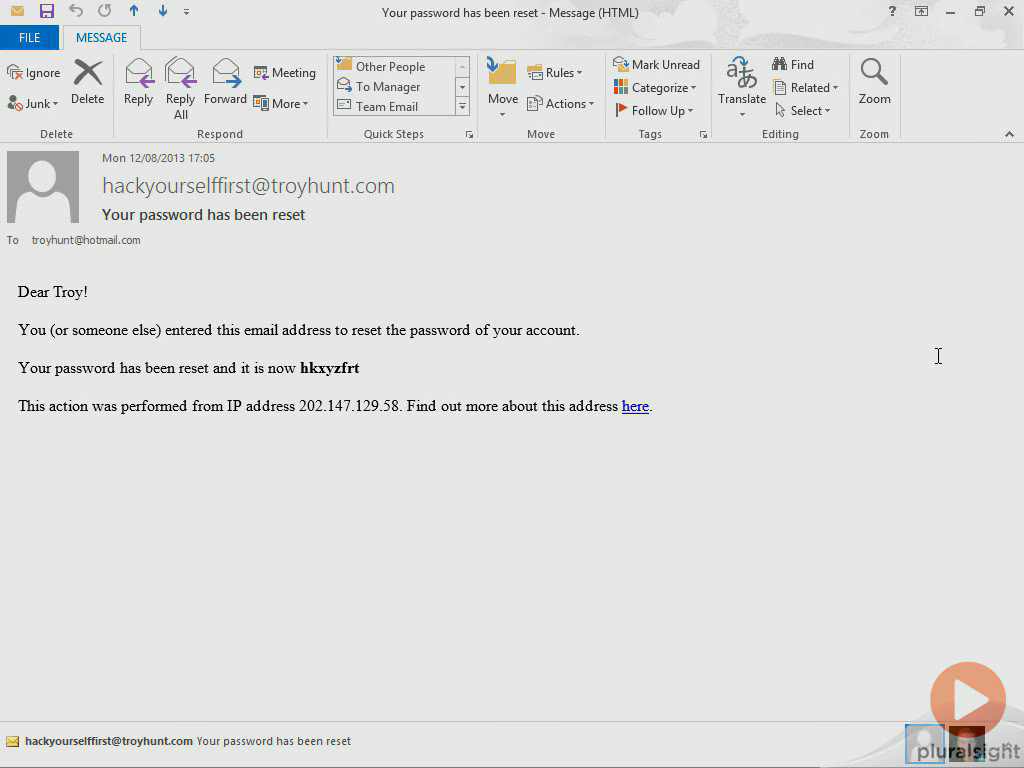
Task: Open the Tags dialog launcher
Action: (x=703, y=135)
